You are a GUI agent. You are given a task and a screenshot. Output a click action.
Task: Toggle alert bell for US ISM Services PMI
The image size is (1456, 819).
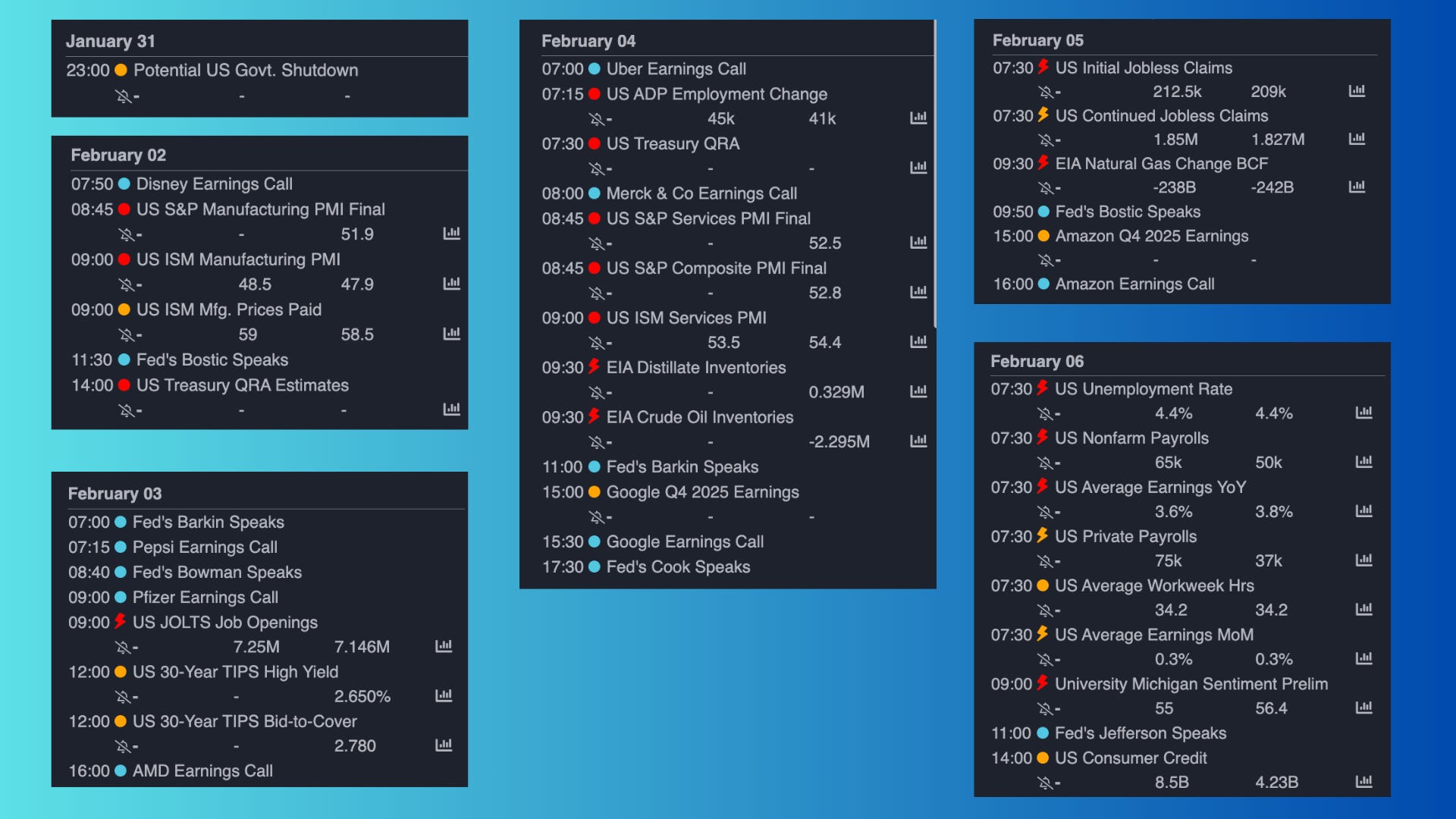tap(597, 343)
